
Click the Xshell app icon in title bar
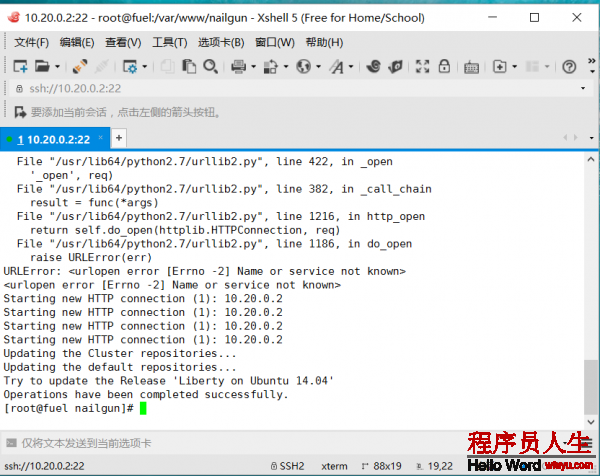point(14,17)
